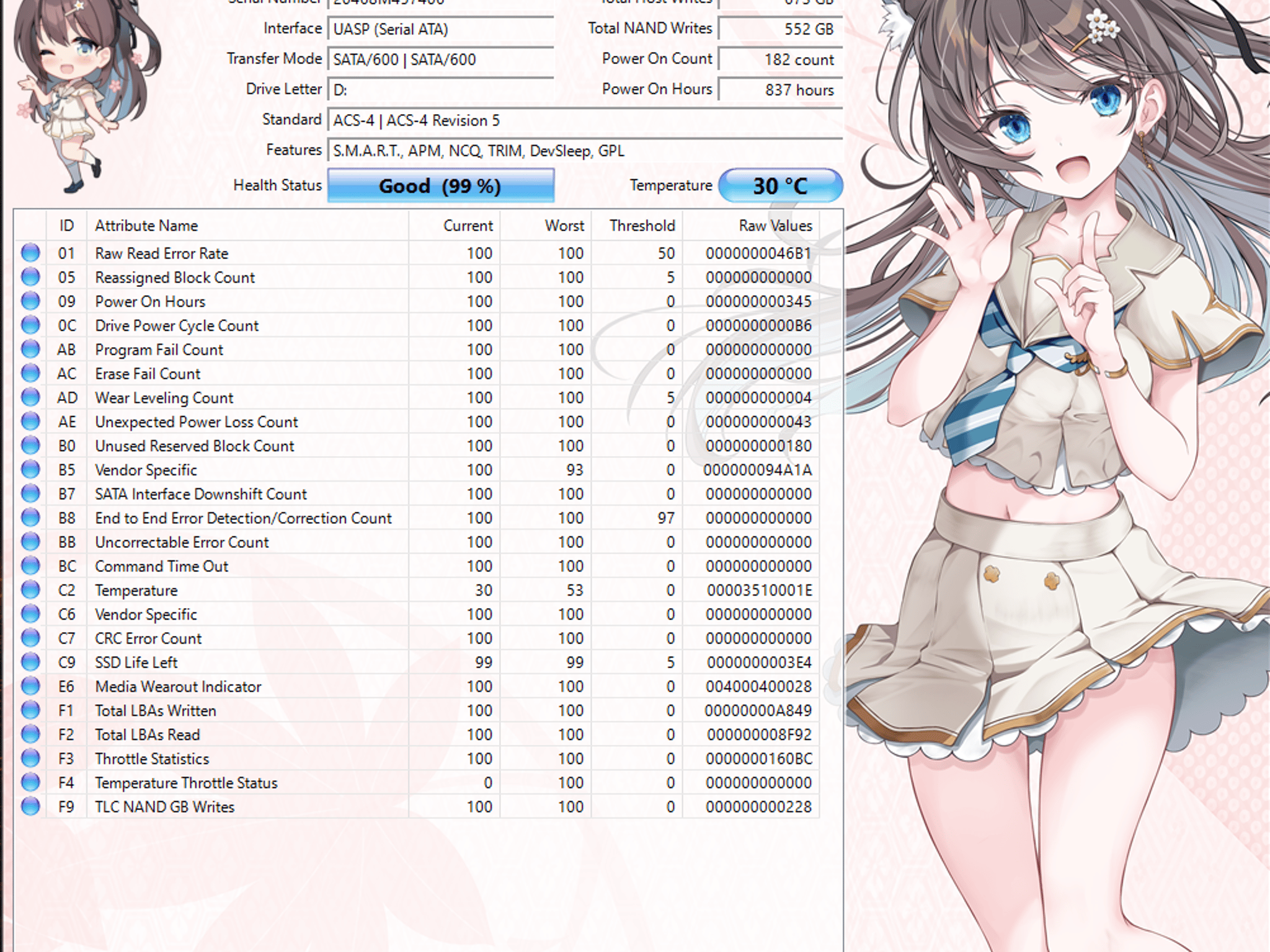Viewport: 1270px width, 952px height.
Task: Click raw value 000000094A1A
Action: (758, 470)
